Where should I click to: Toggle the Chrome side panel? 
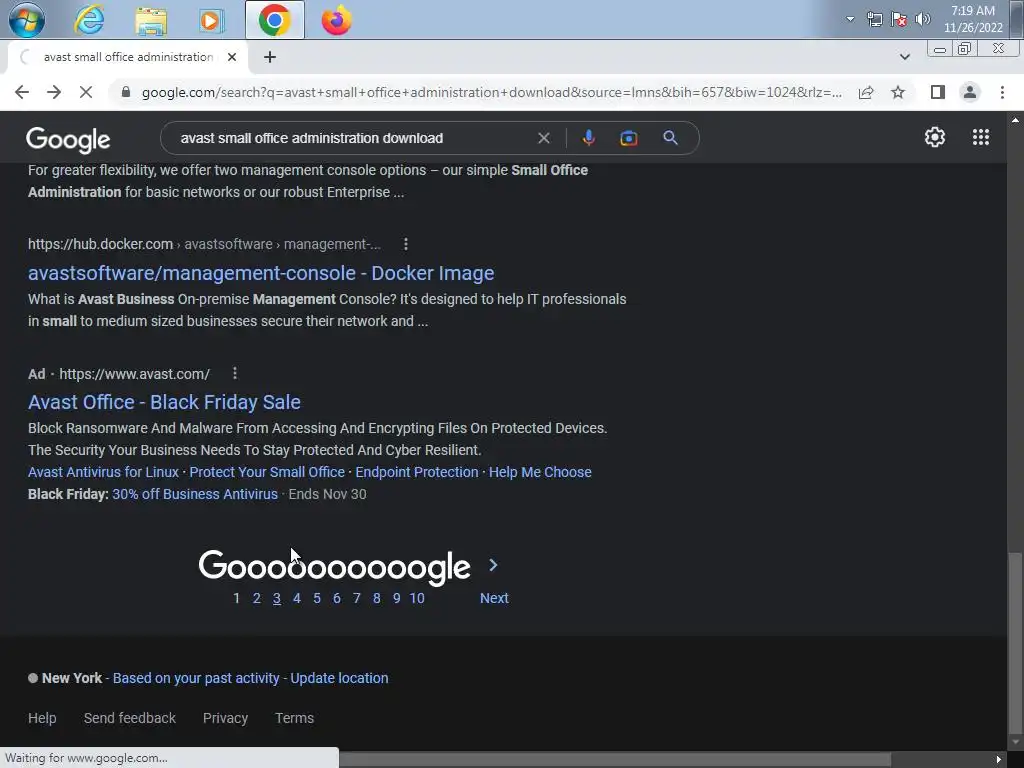click(x=938, y=92)
